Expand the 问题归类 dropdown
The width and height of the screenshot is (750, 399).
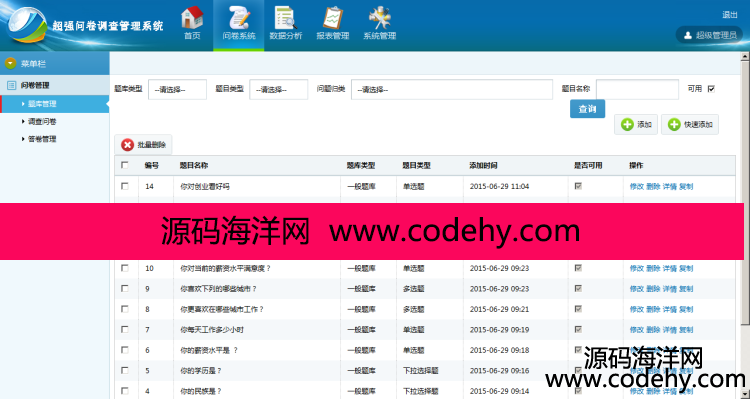(452, 89)
